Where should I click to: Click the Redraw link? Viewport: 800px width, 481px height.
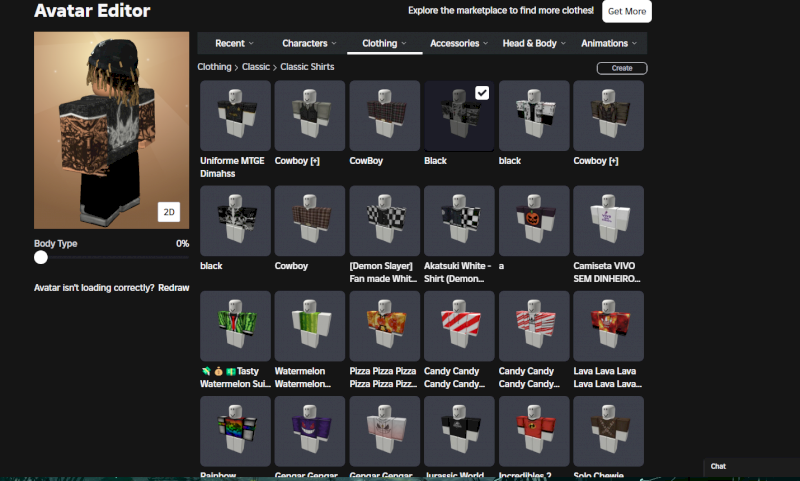click(173, 287)
